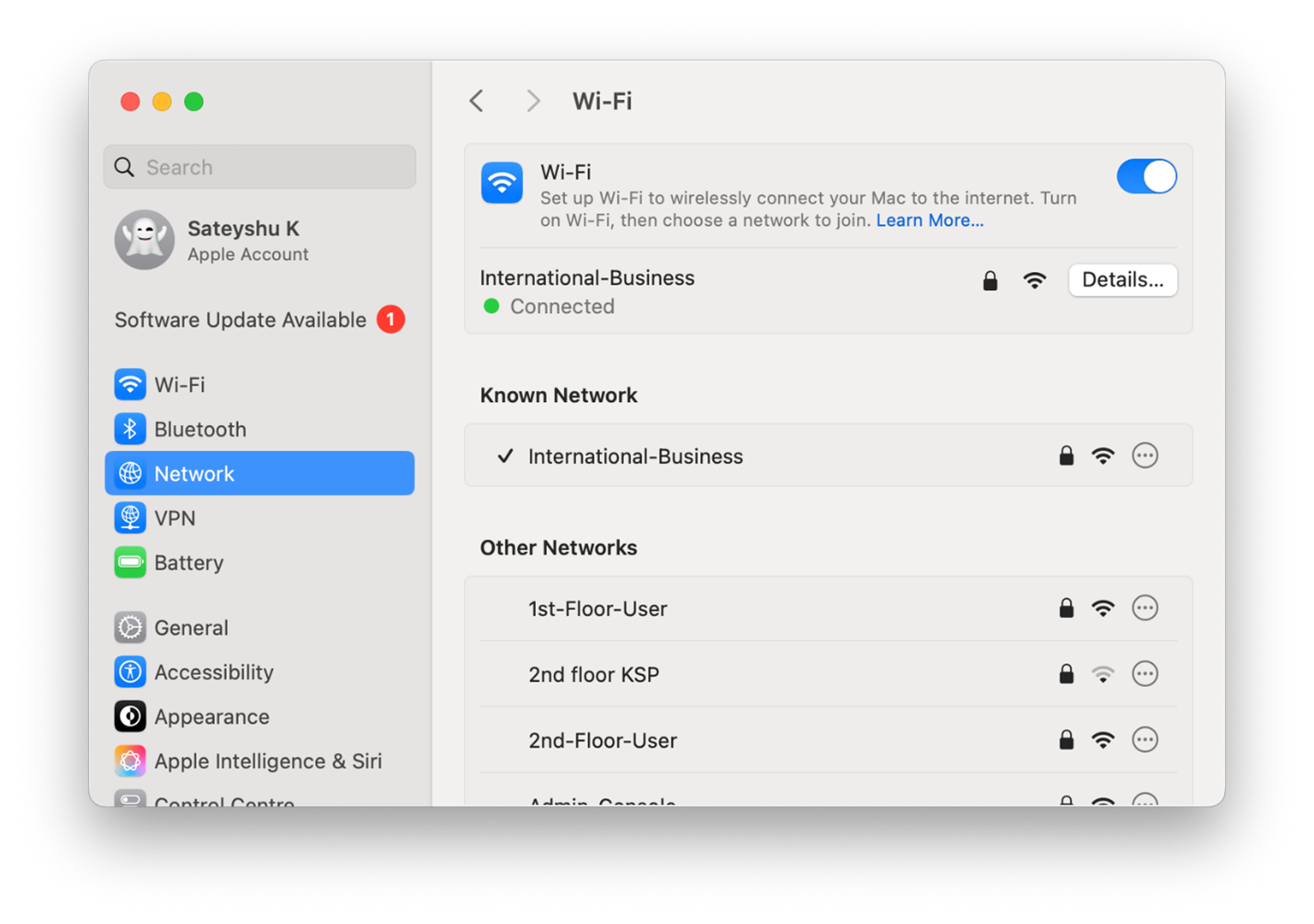Click the Wi-Fi page title

pyautogui.click(x=602, y=101)
